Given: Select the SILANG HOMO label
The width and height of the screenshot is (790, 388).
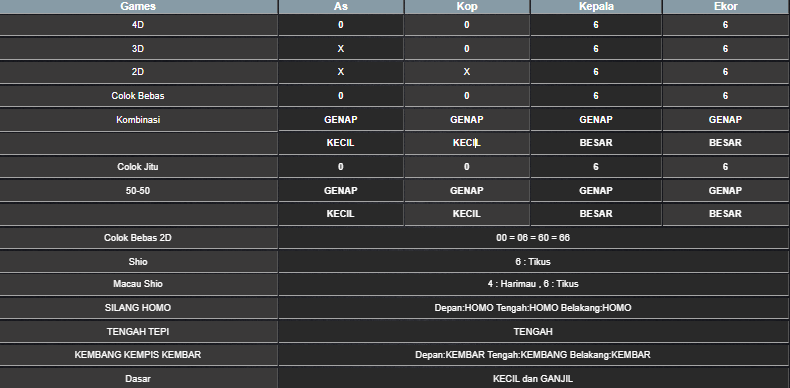Looking at the screenshot, I should tap(138, 307).
